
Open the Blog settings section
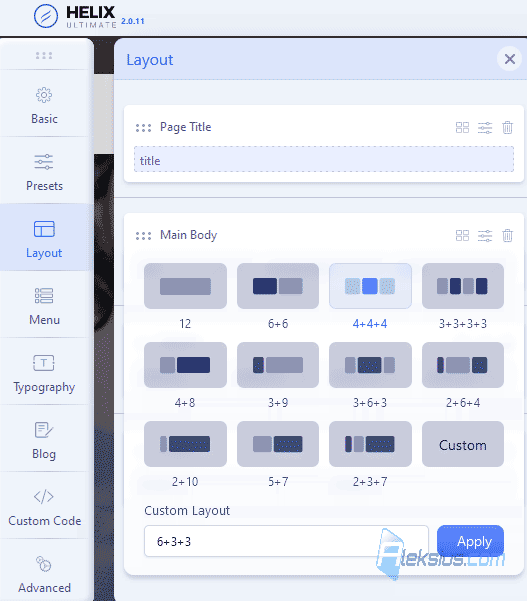click(44, 439)
